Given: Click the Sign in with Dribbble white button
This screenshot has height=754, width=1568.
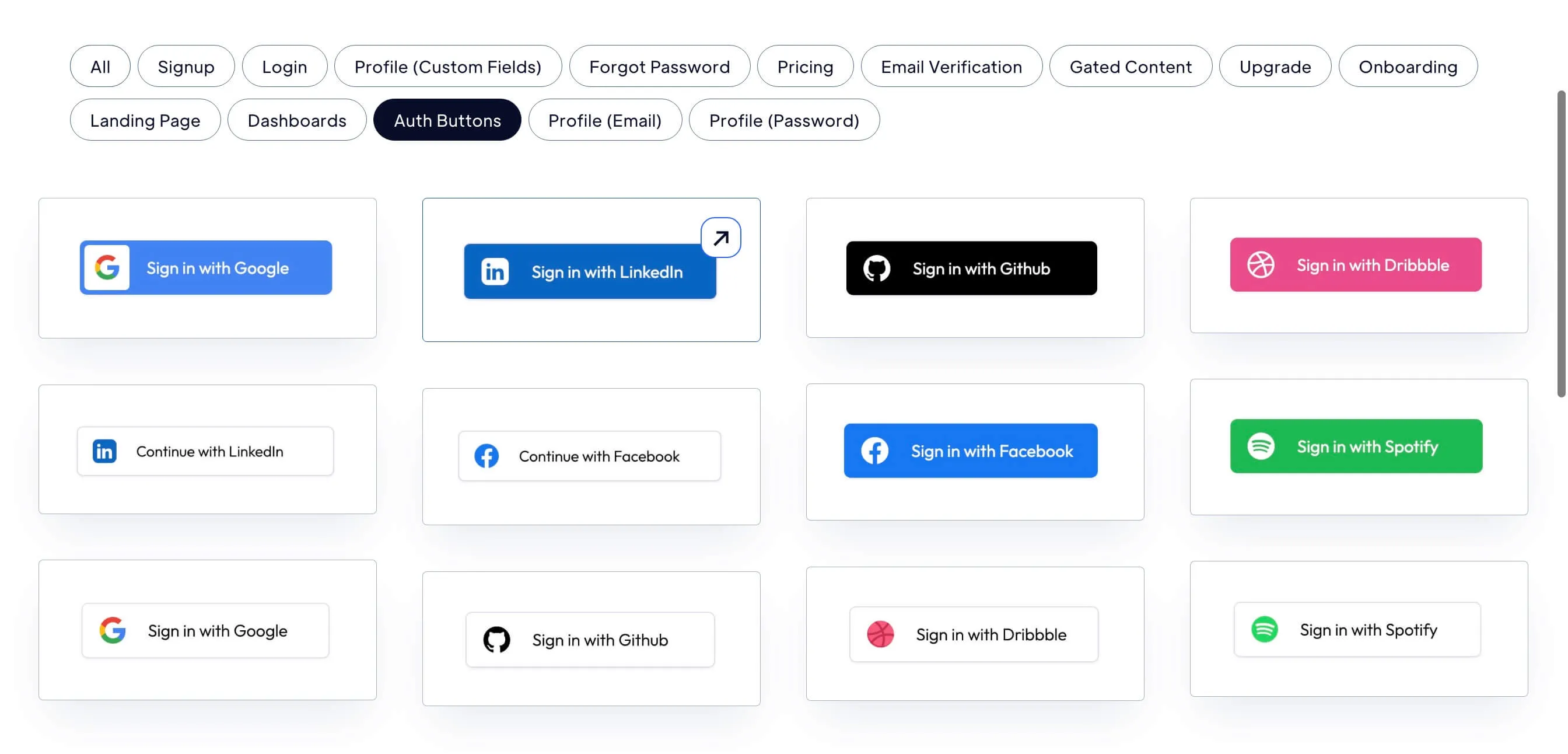Looking at the screenshot, I should [x=972, y=634].
